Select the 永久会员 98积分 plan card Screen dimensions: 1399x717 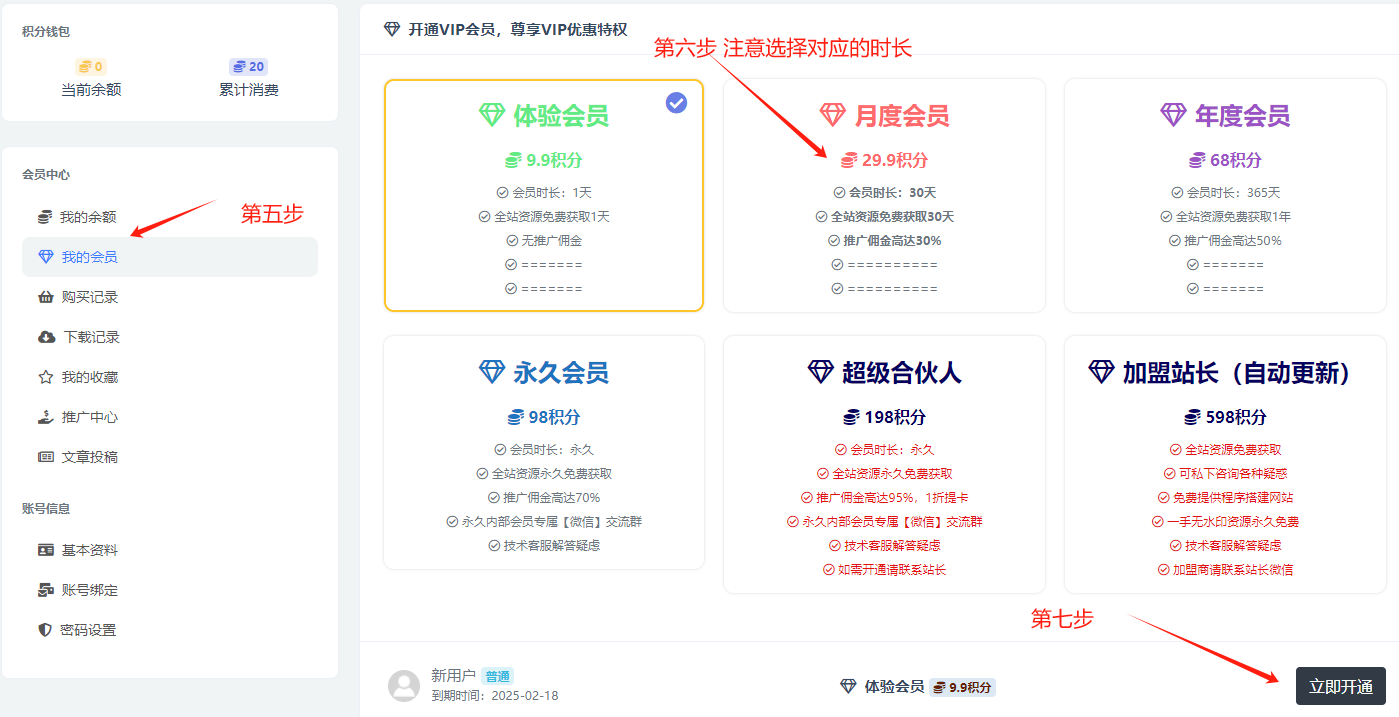click(544, 453)
